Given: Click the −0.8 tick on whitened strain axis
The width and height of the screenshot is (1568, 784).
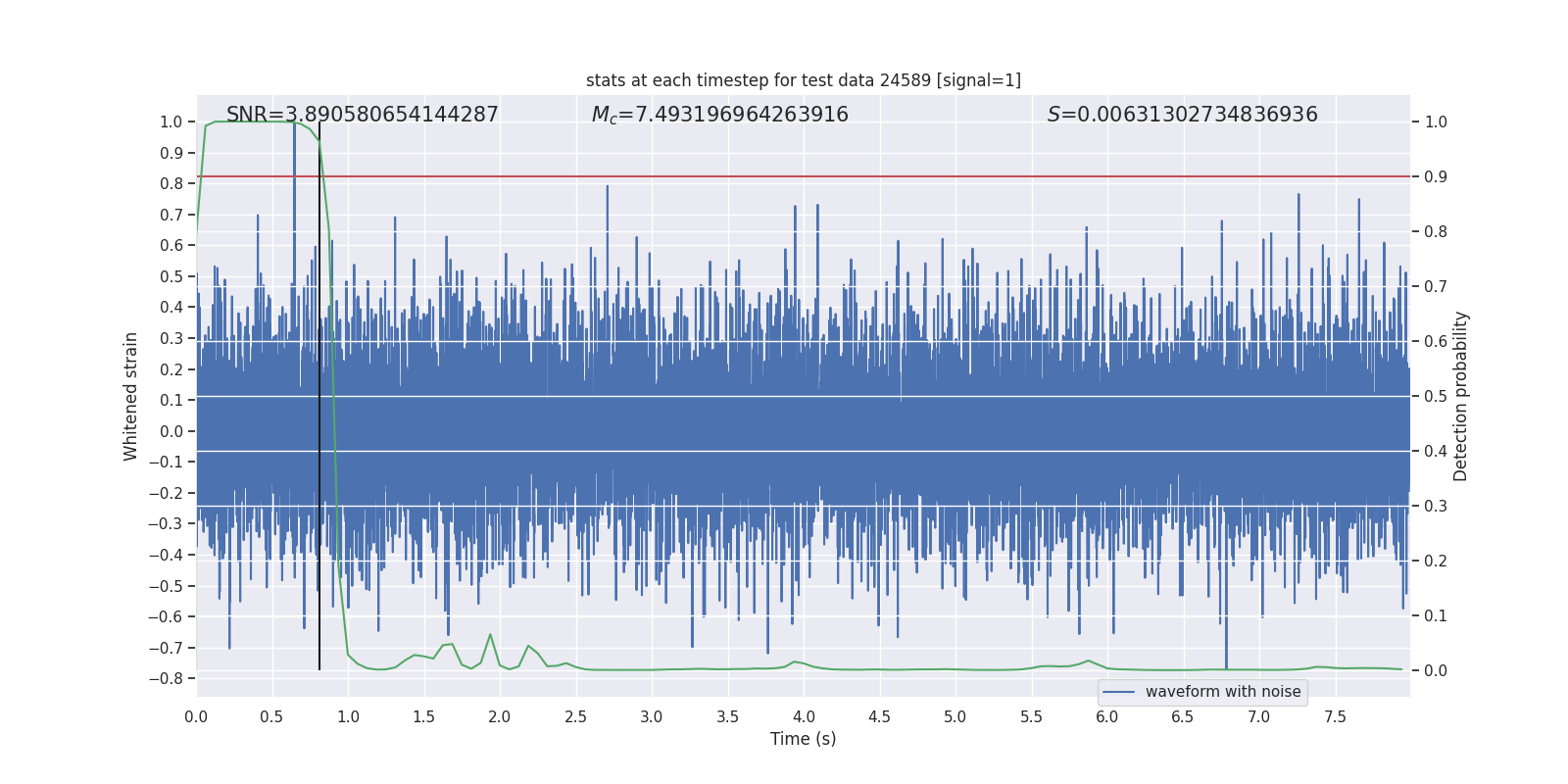Looking at the screenshot, I should click(x=167, y=678).
